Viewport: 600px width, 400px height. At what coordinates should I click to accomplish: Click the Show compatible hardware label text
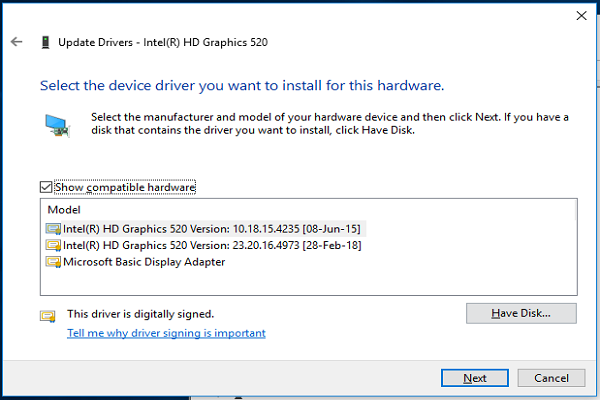pyautogui.click(x=125, y=187)
